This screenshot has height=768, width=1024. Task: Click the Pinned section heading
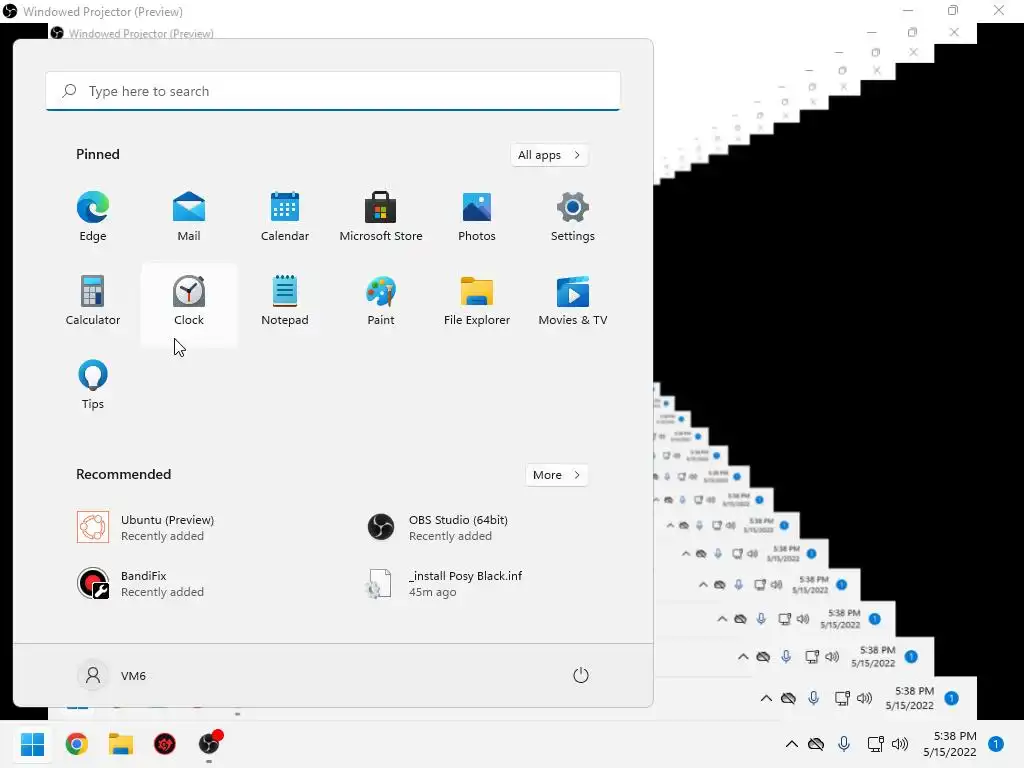click(x=98, y=154)
